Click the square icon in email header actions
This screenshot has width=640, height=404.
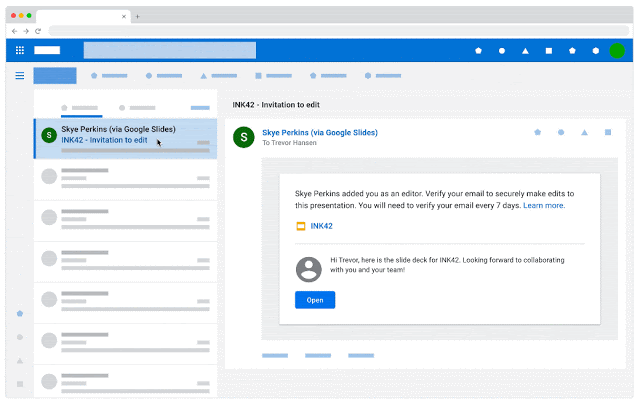point(607,131)
